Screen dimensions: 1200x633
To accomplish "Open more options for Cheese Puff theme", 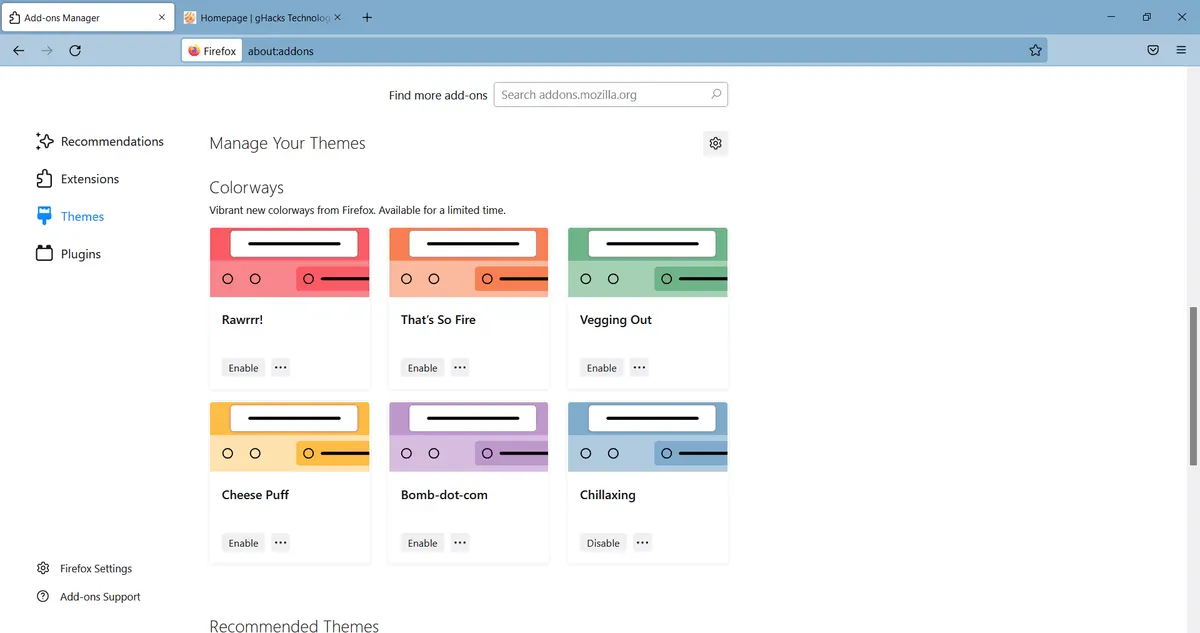I will click(281, 542).
